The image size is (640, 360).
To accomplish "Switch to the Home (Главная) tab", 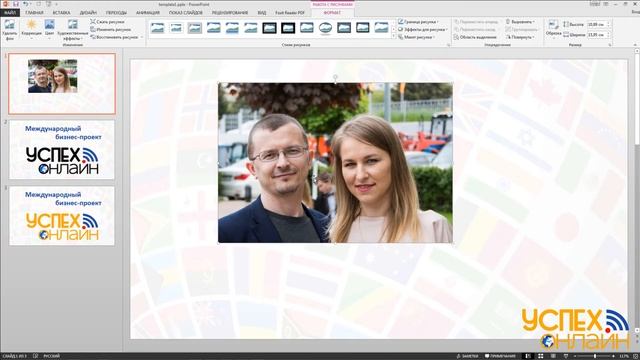I will [34, 13].
